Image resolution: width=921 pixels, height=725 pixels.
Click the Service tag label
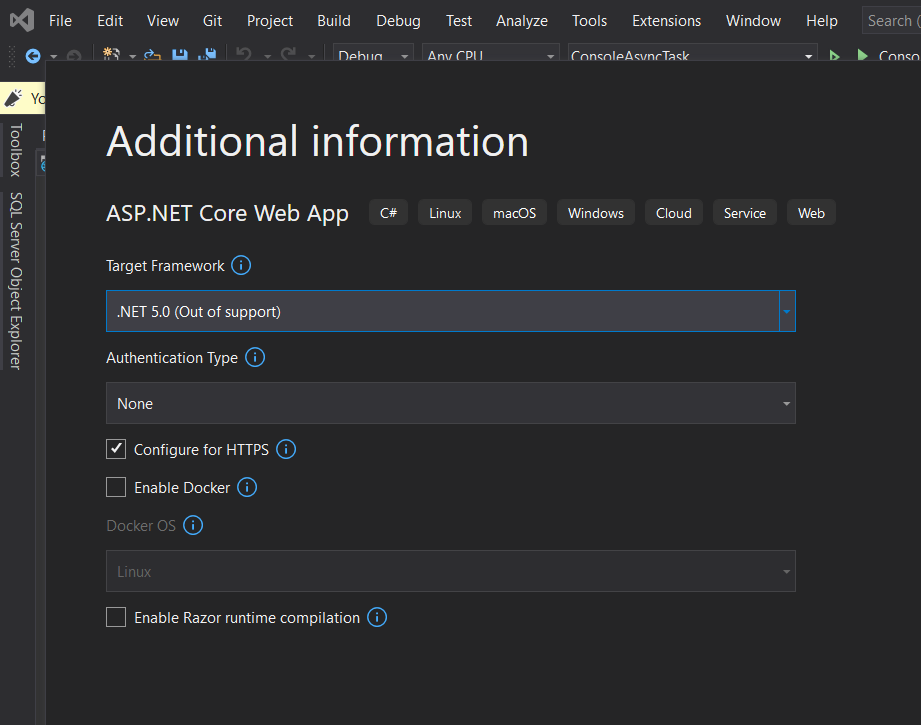pyautogui.click(x=745, y=213)
